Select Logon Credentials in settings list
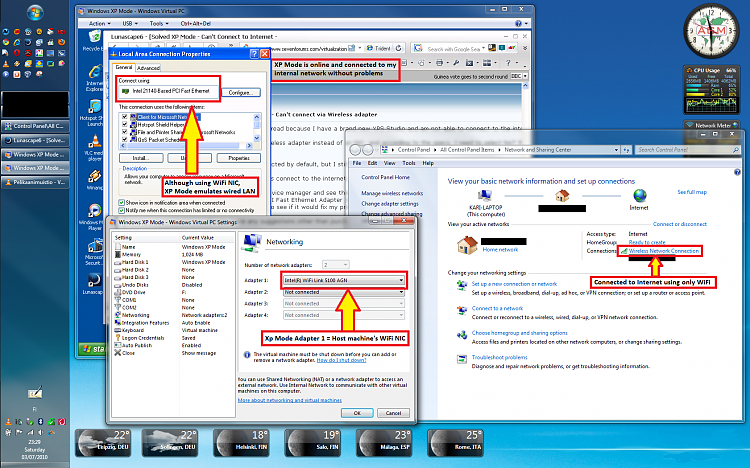This screenshot has height=468, width=750. 143,338
